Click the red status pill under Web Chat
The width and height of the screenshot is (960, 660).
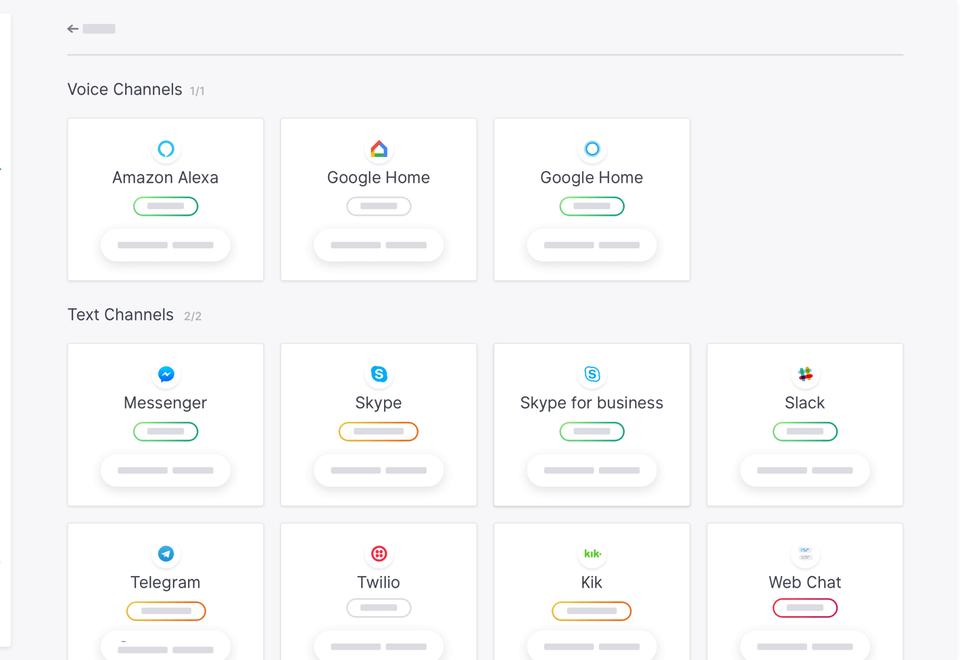pos(805,608)
